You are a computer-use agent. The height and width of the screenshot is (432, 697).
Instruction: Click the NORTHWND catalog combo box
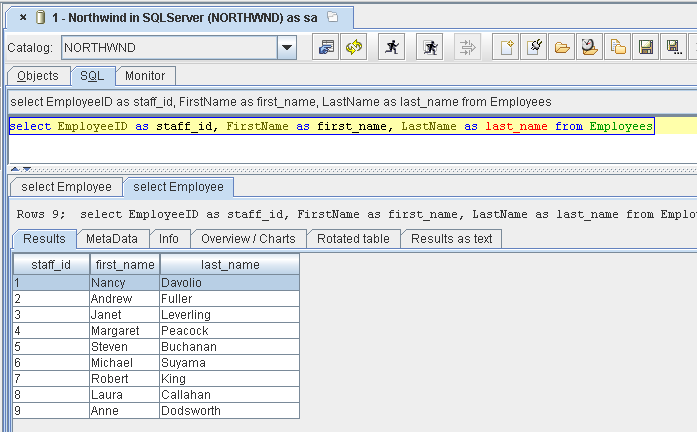click(179, 47)
